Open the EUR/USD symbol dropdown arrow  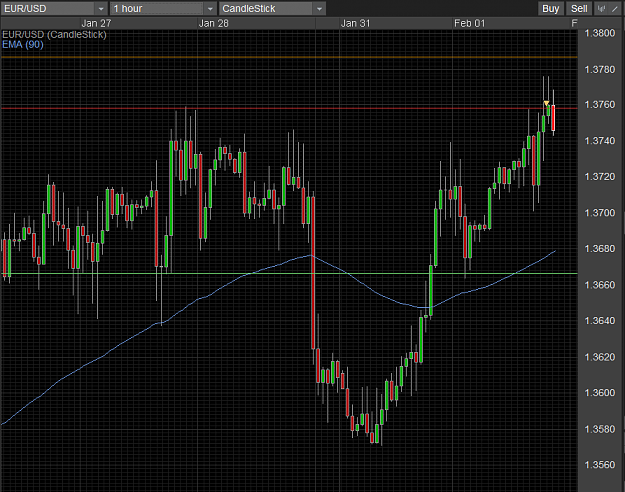(101, 9)
